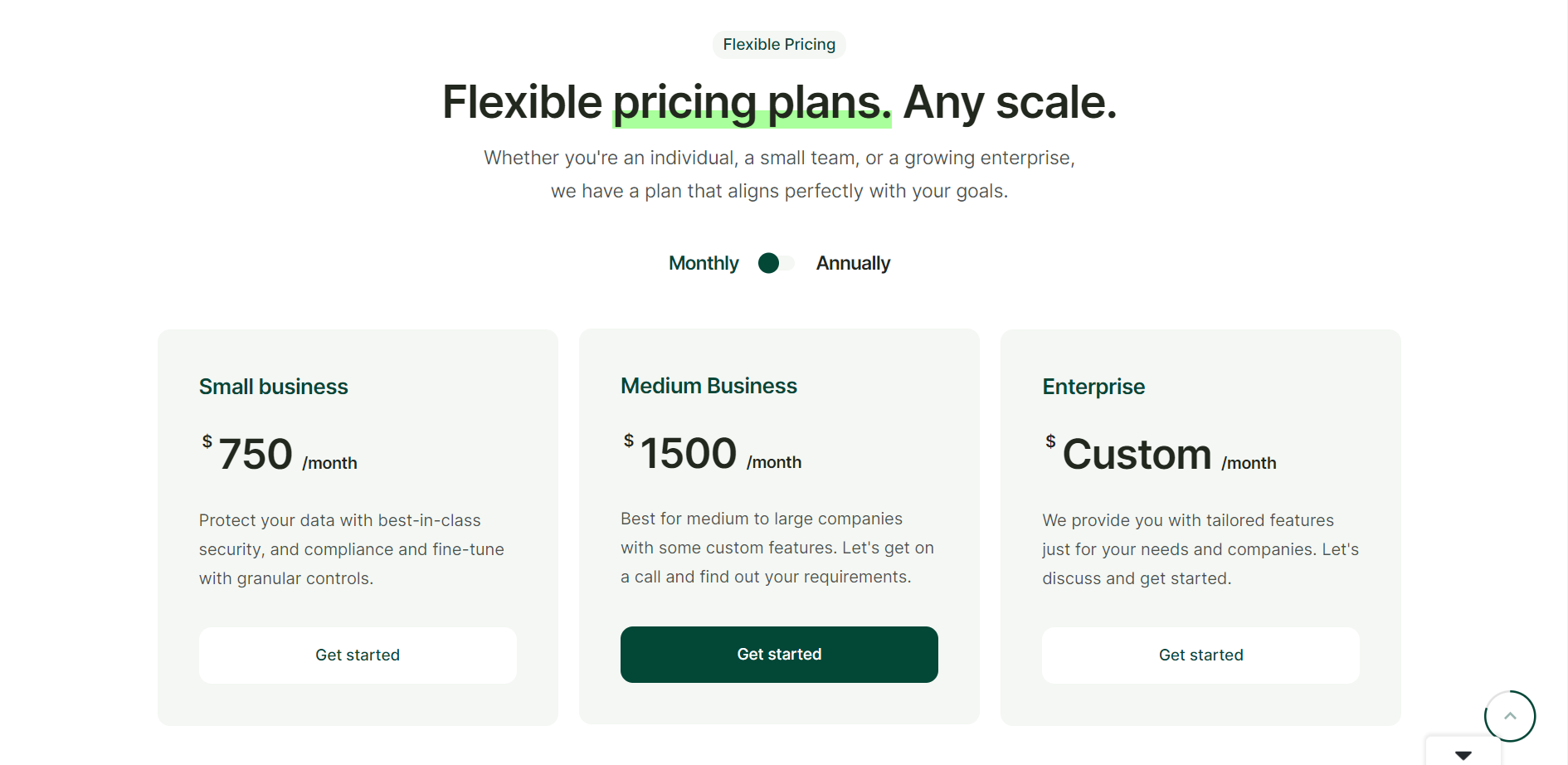Click the Medium Business plan description text

(777, 548)
